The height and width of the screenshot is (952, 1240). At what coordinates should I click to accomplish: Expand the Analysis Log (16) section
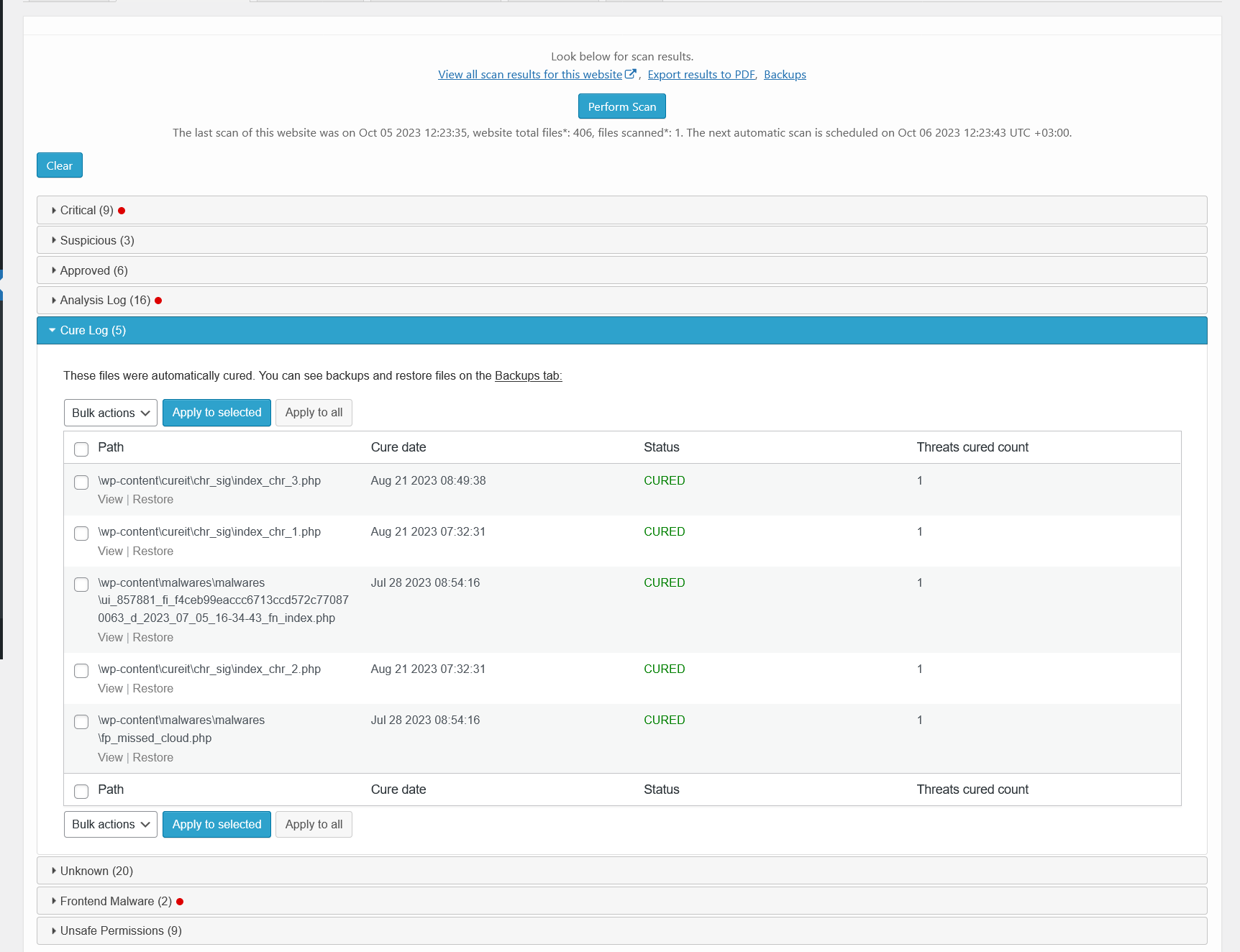(621, 300)
